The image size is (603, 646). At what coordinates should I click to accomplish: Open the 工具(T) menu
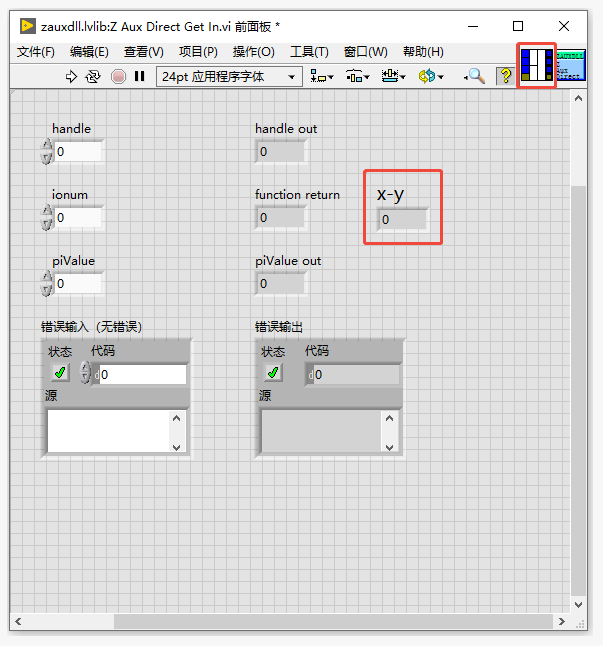point(309,52)
